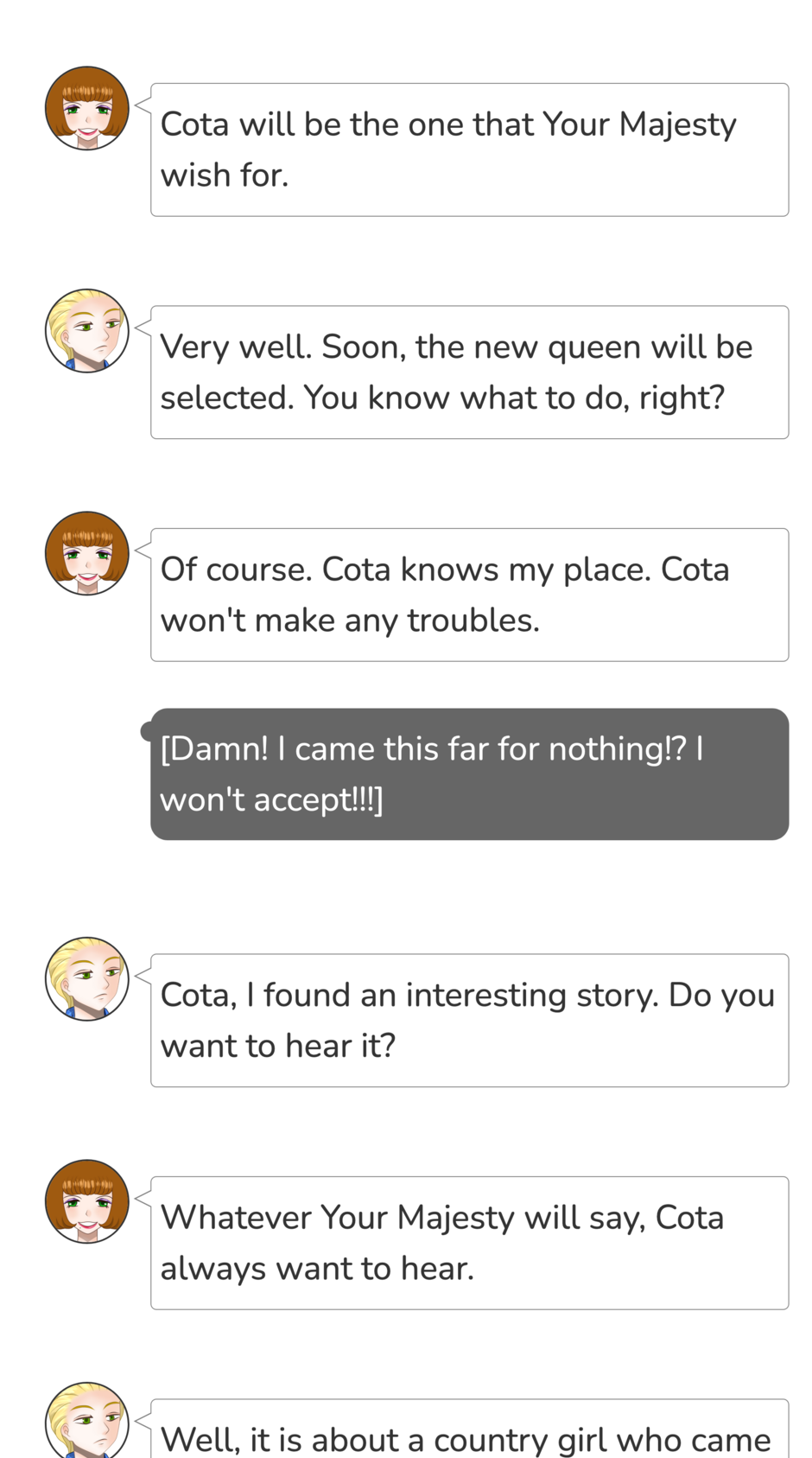
Task: Click Cota's avatar next to "Of course" message
Action: pos(87,553)
